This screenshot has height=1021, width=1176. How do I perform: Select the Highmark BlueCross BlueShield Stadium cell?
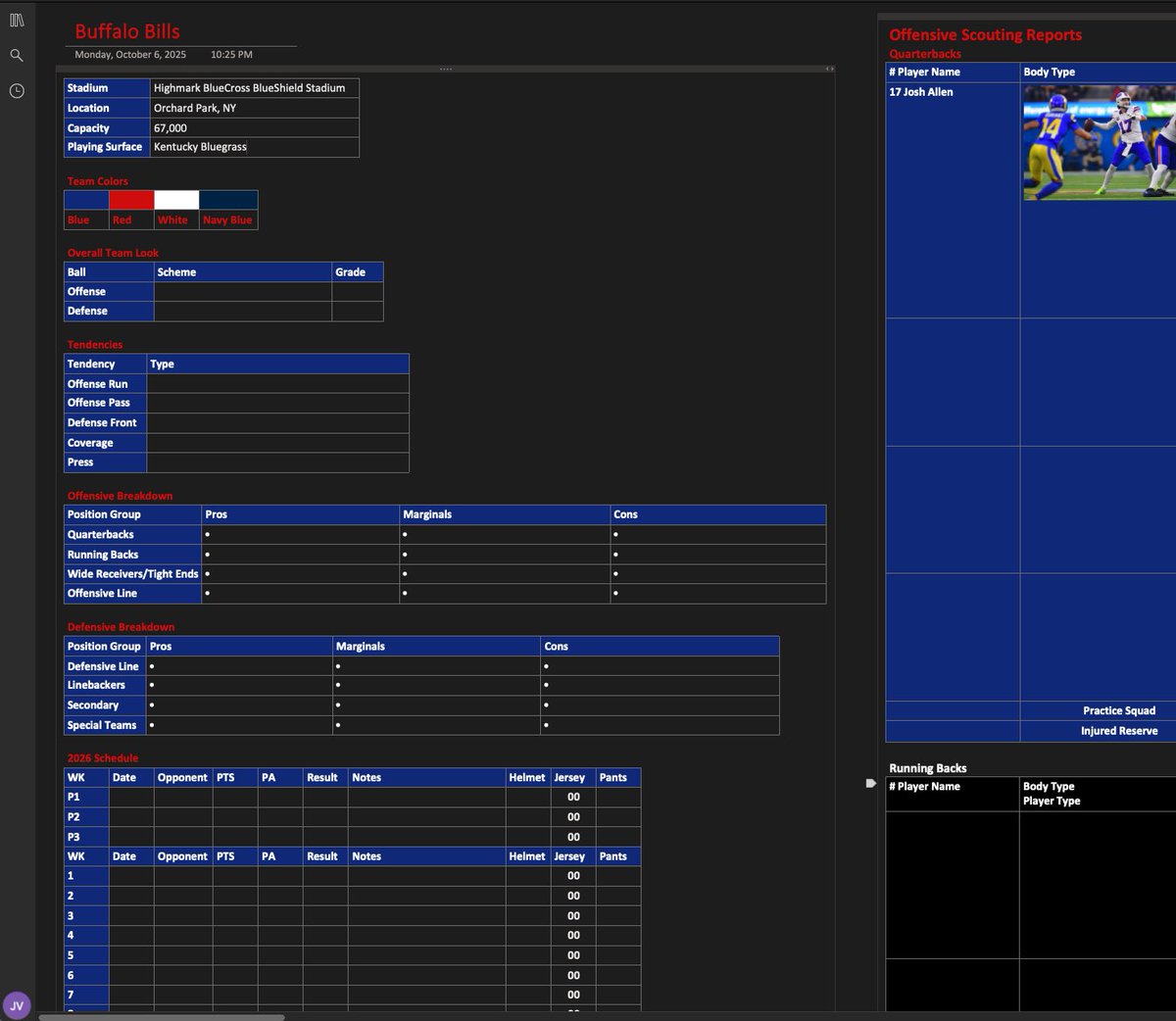(255, 88)
